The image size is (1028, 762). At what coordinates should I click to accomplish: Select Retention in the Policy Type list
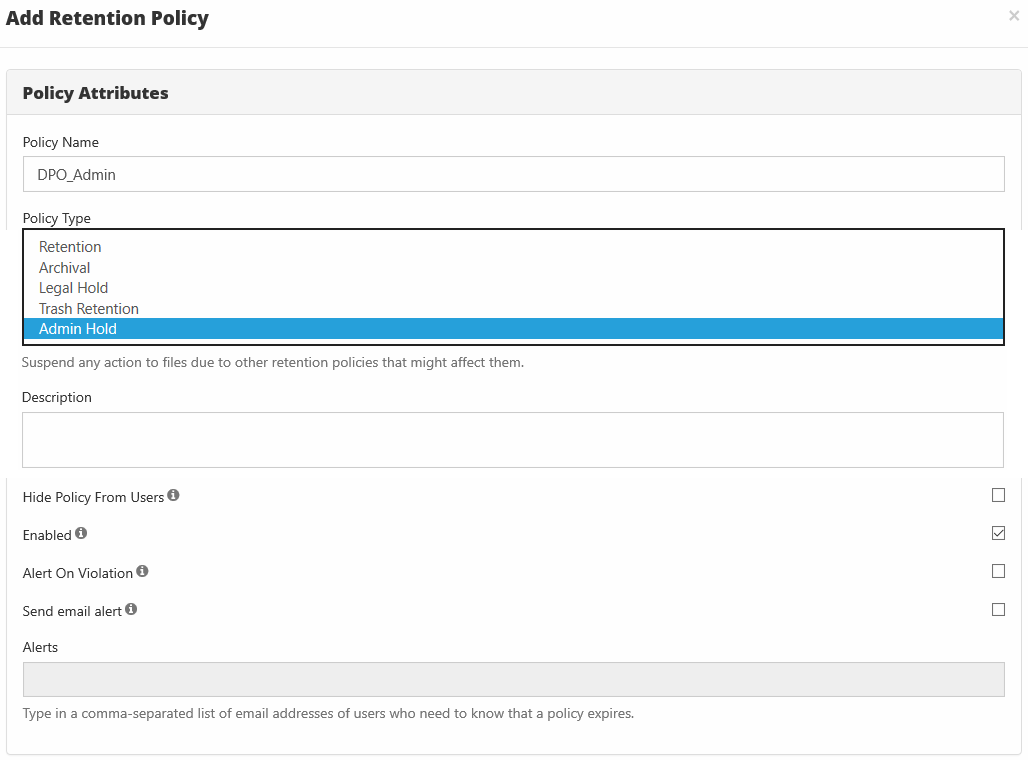pos(70,247)
